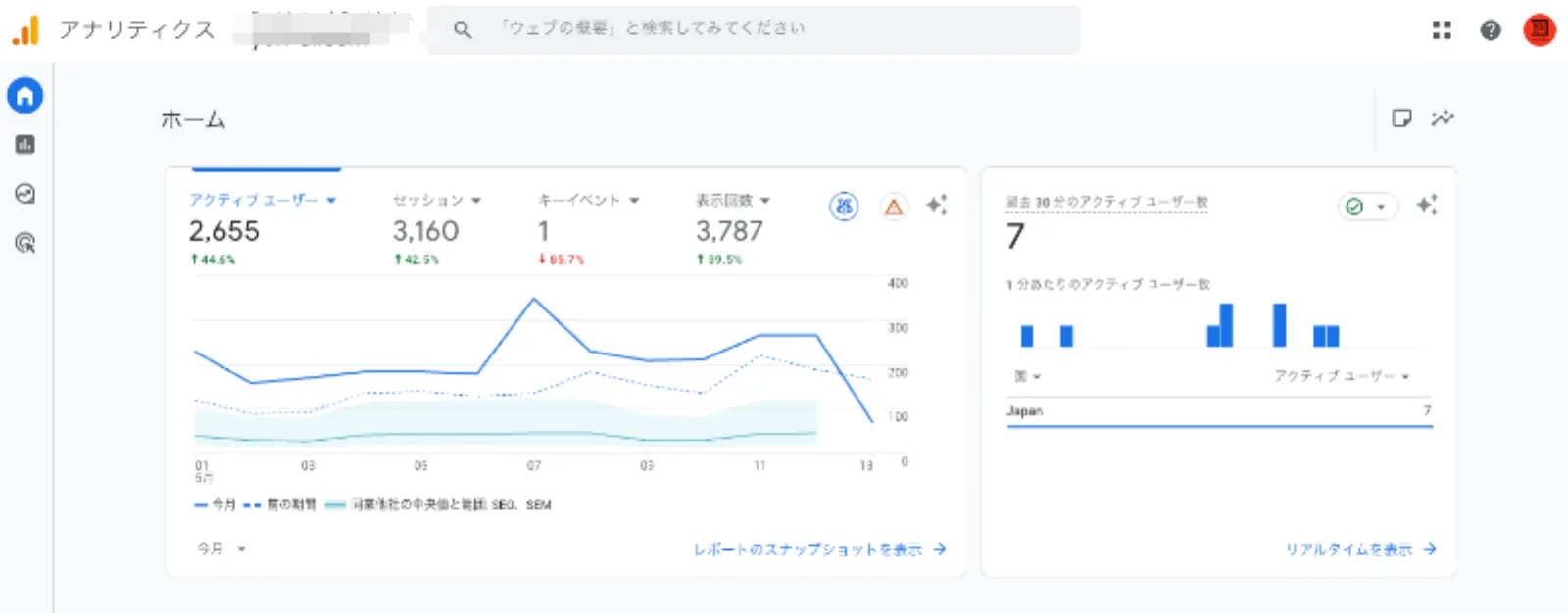Click the orange warning triangle icon
1568x613 pixels.
click(894, 207)
